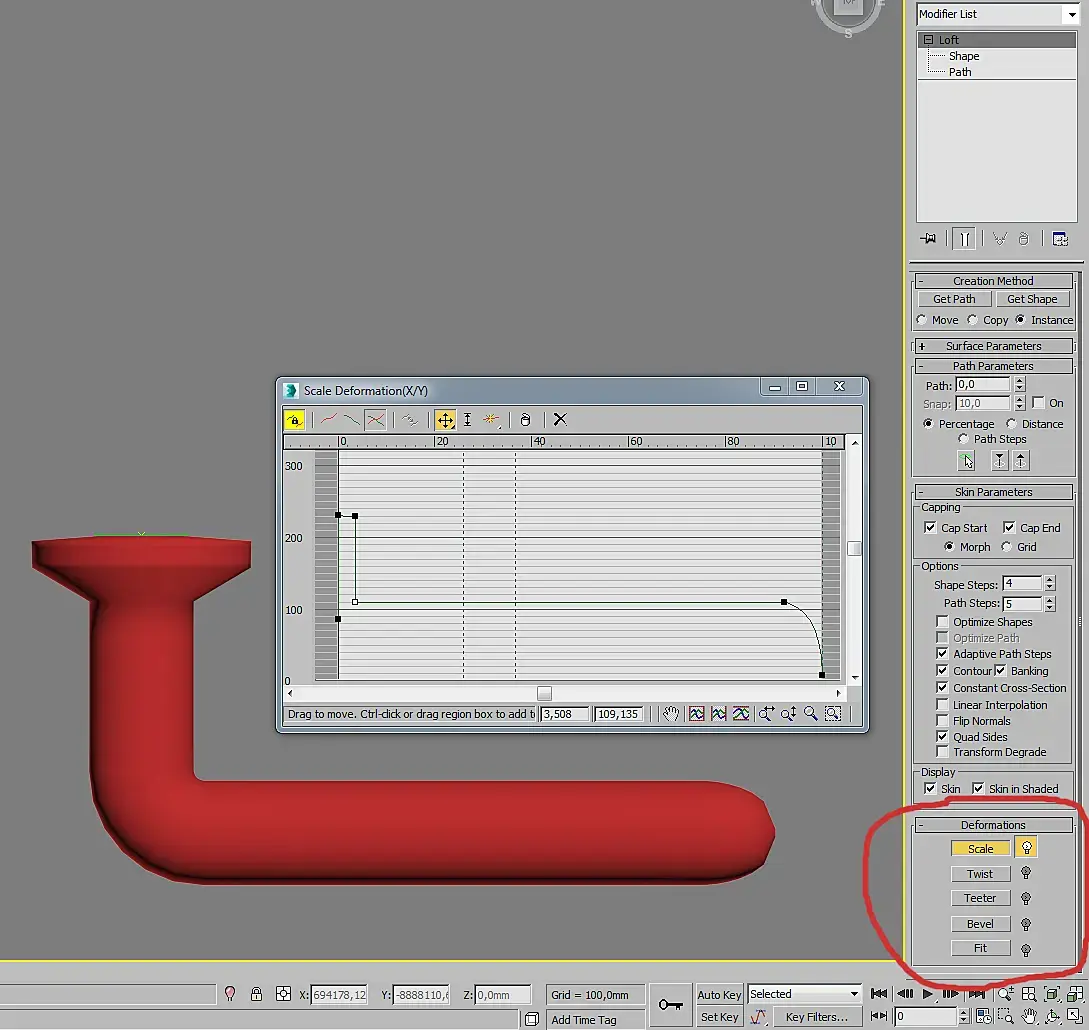This screenshot has width=1089, height=1030.
Task: Click Zoom Horizontal Extents in deformation window
Action: tap(719, 714)
